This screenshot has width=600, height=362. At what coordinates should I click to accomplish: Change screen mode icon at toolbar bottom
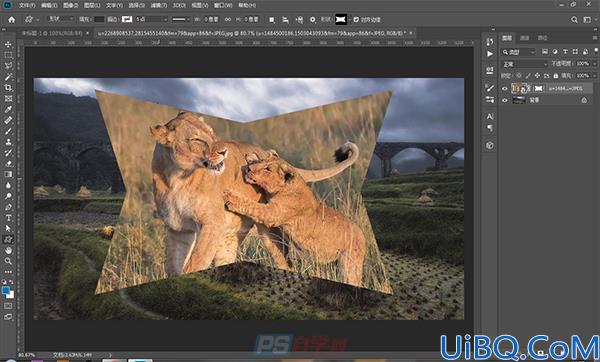[x=8, y=317]
